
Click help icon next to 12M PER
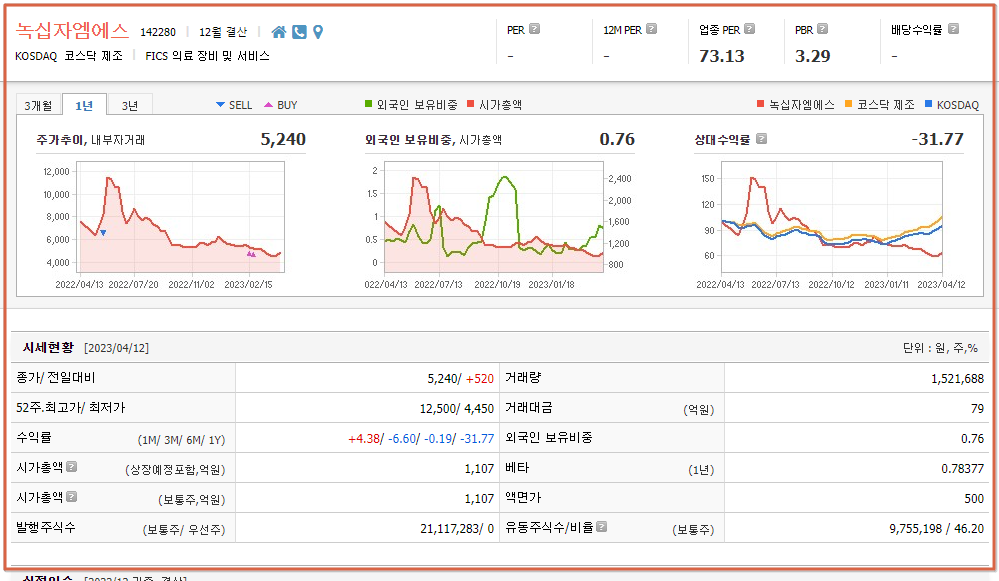coord(651,29)
